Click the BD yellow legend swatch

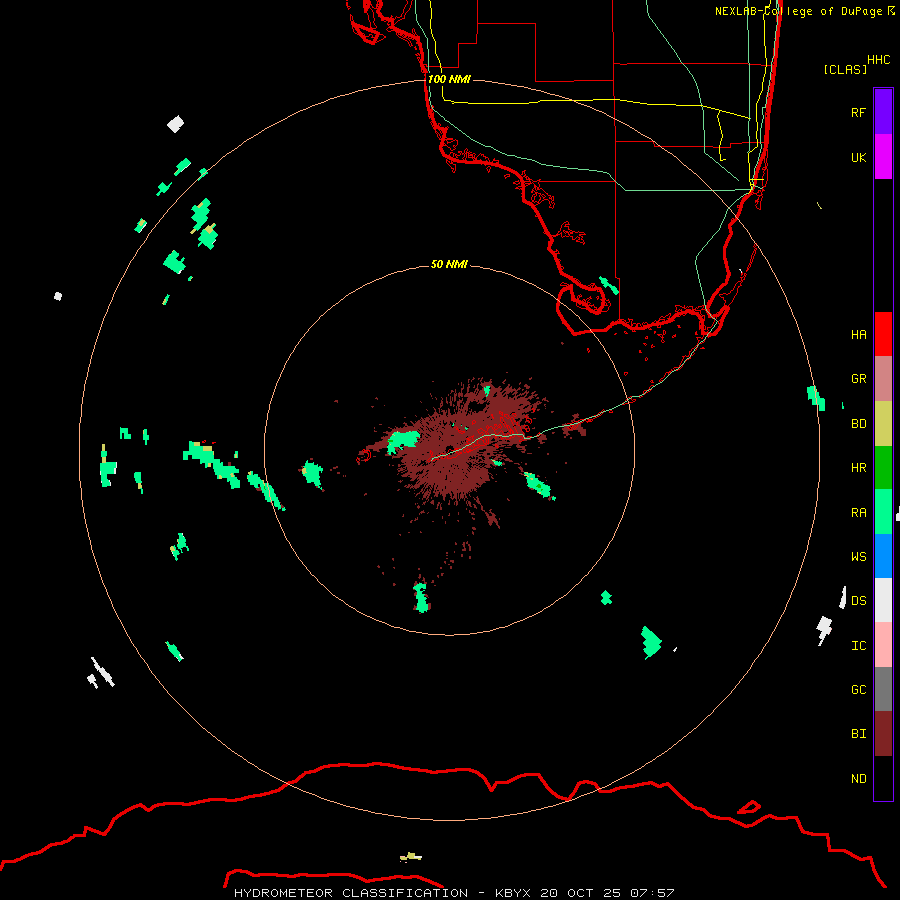pyautogui.click(x=883, y=424)
